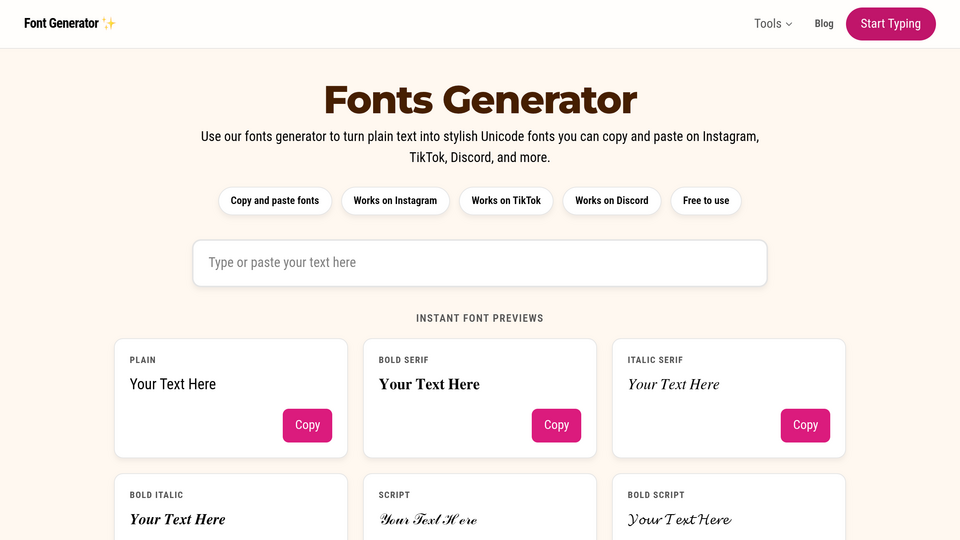Open the Tools dropdown menu
Screen dimensions: 960x540
[x=773, y=24]
